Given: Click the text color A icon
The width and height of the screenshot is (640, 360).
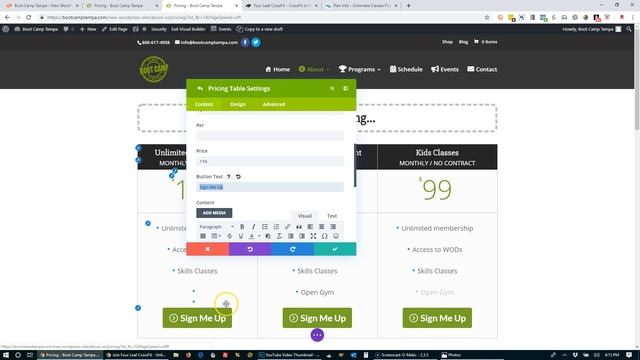Looking at the screenshot, I should pyautogui.click(x=251, y=236).
